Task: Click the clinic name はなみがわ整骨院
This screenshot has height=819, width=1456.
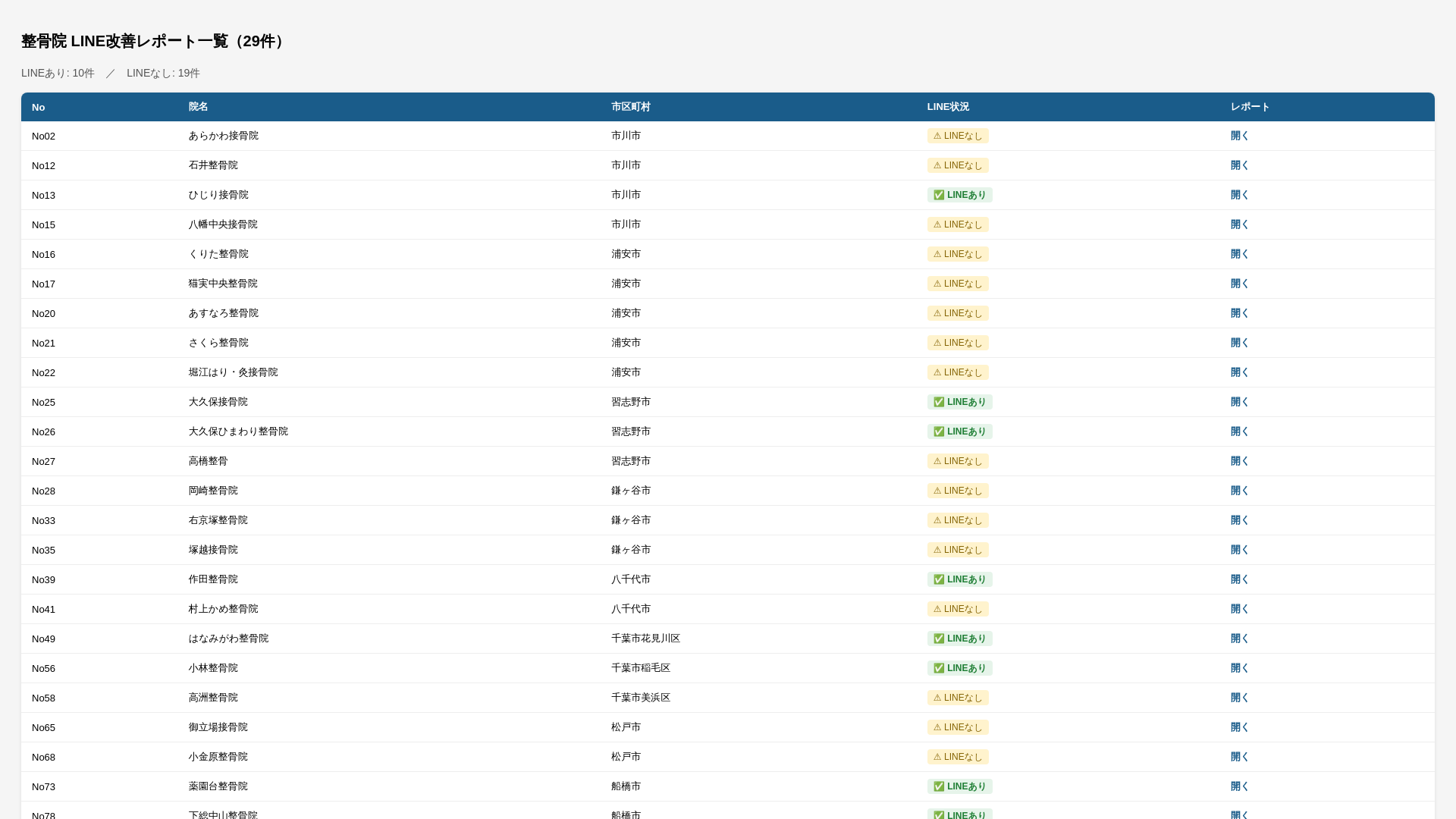Action: 228,639
